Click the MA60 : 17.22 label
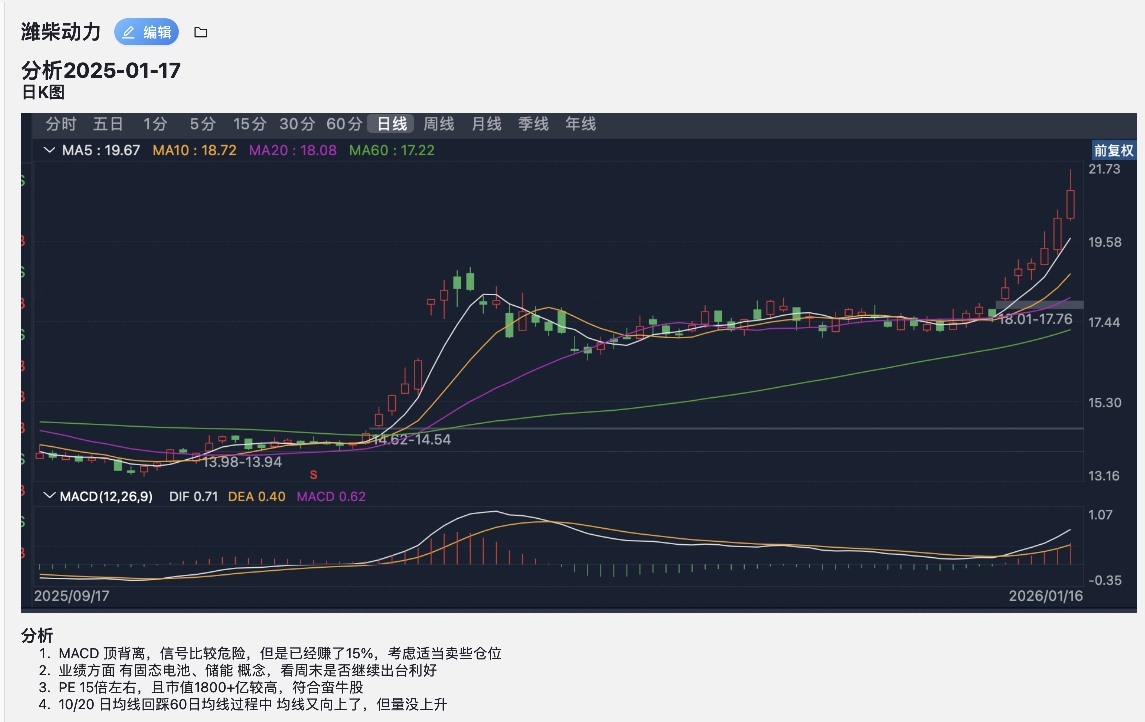 pyautogui.click(x=391, y=150)
